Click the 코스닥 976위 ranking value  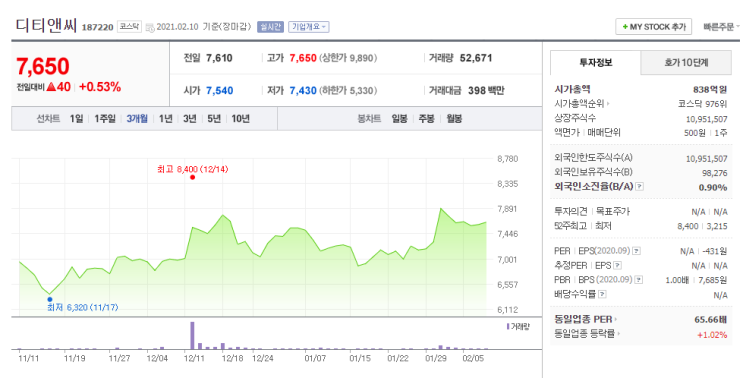[x=702, y=103]
